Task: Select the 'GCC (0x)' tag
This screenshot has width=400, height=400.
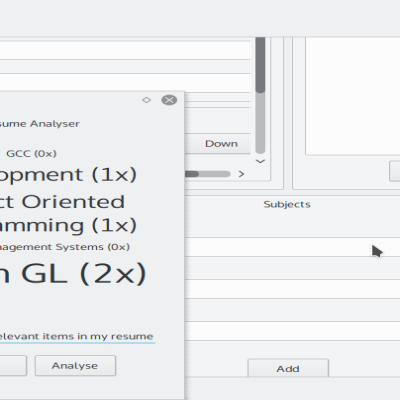Action: (x=31, y=154)
